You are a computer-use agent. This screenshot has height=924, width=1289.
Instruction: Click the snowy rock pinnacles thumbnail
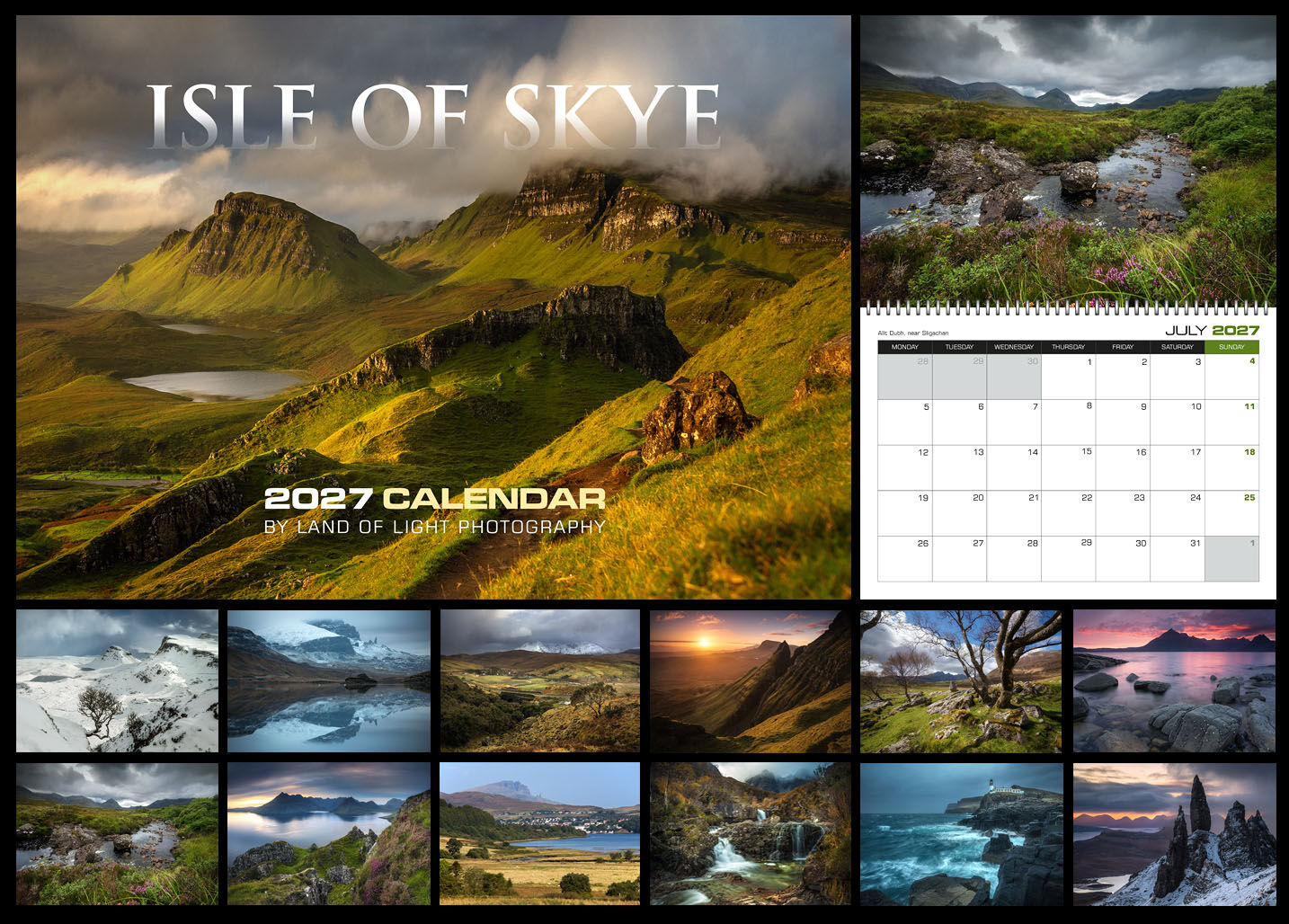click(1174, 833)
